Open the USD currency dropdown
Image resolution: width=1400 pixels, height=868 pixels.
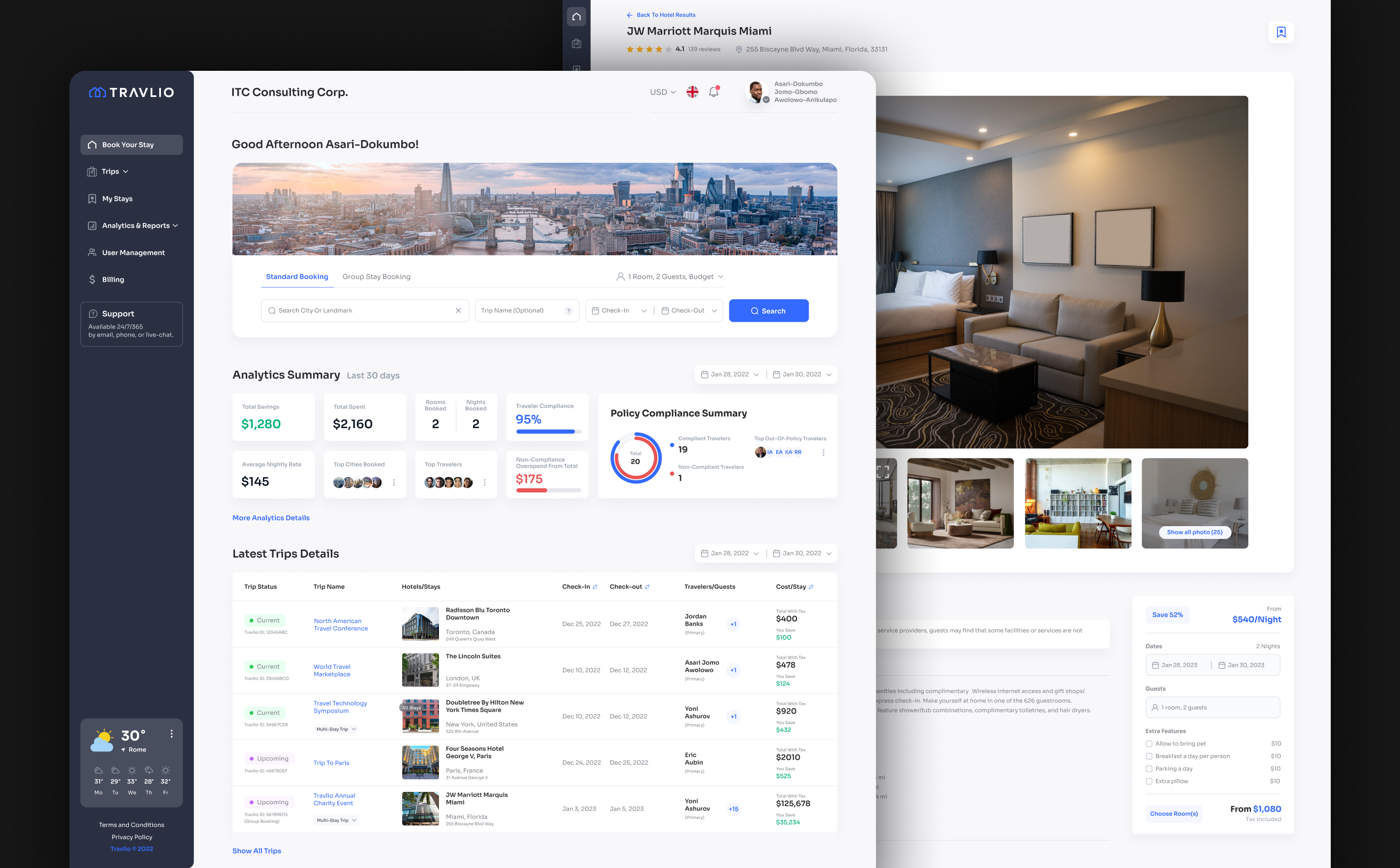pyautogui.click(x=663, y=92)
